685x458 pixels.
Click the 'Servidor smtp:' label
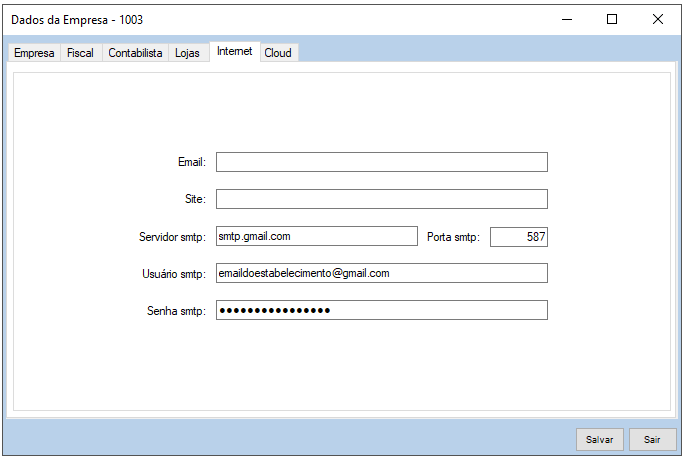[x=172, y=237]
